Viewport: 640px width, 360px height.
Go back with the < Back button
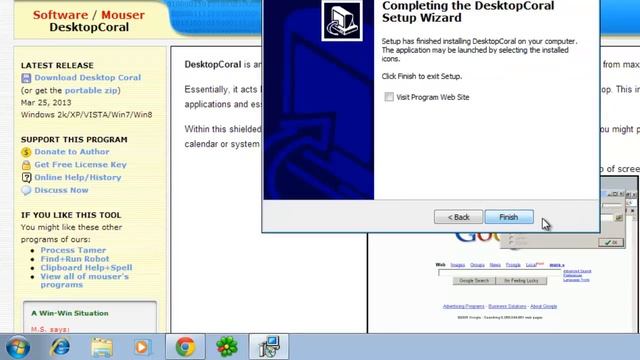click(x=458, y=217)
